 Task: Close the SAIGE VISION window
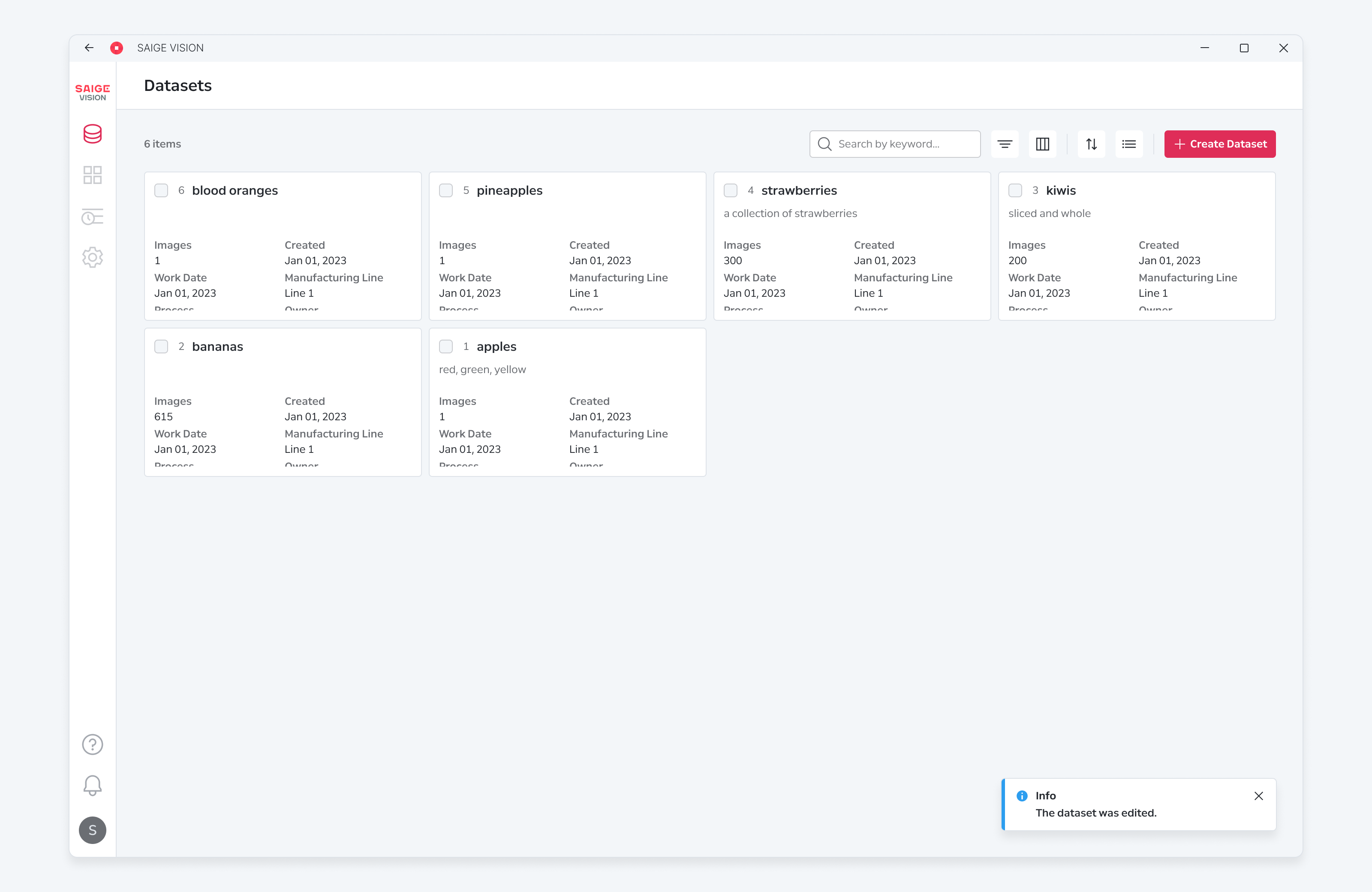pos(1283,48)
